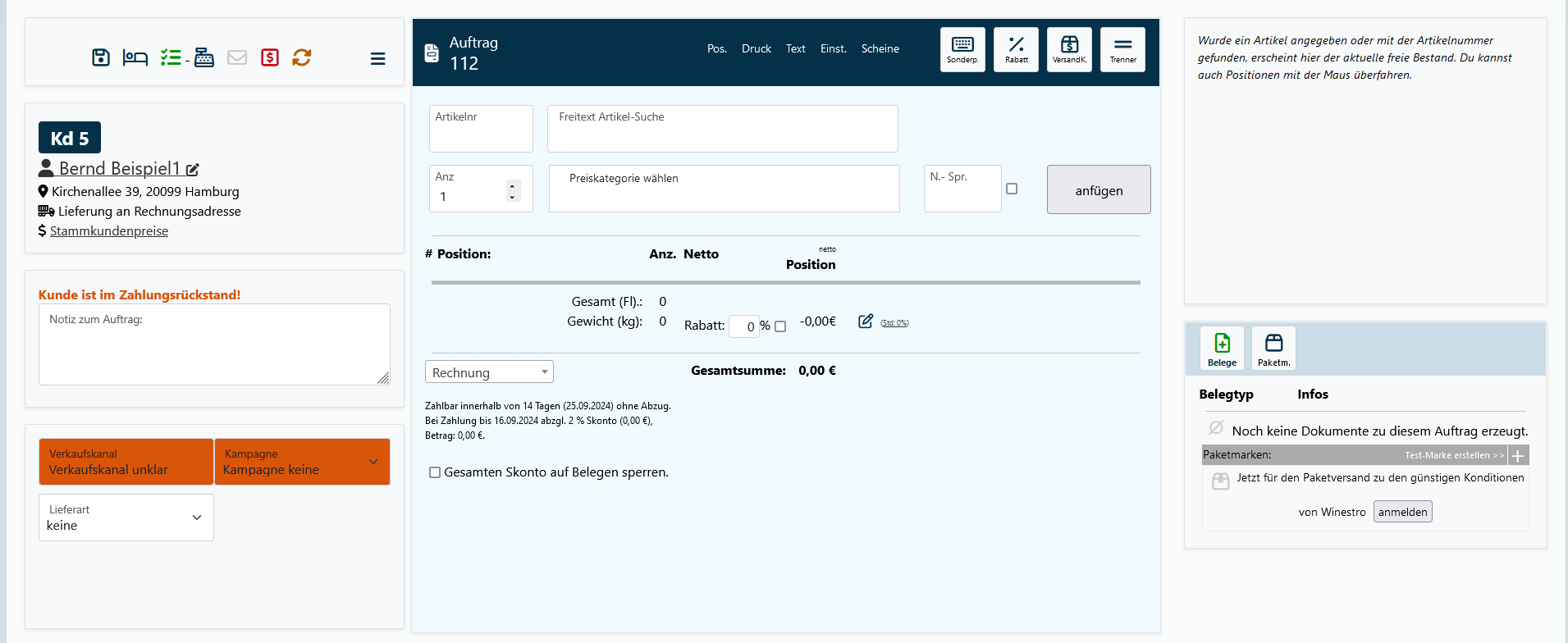Open the Stammkundenpreise link
Image resolution: width=1568 pixels, height=643 pixels.
pyautogui.click(x=109, y=231)
